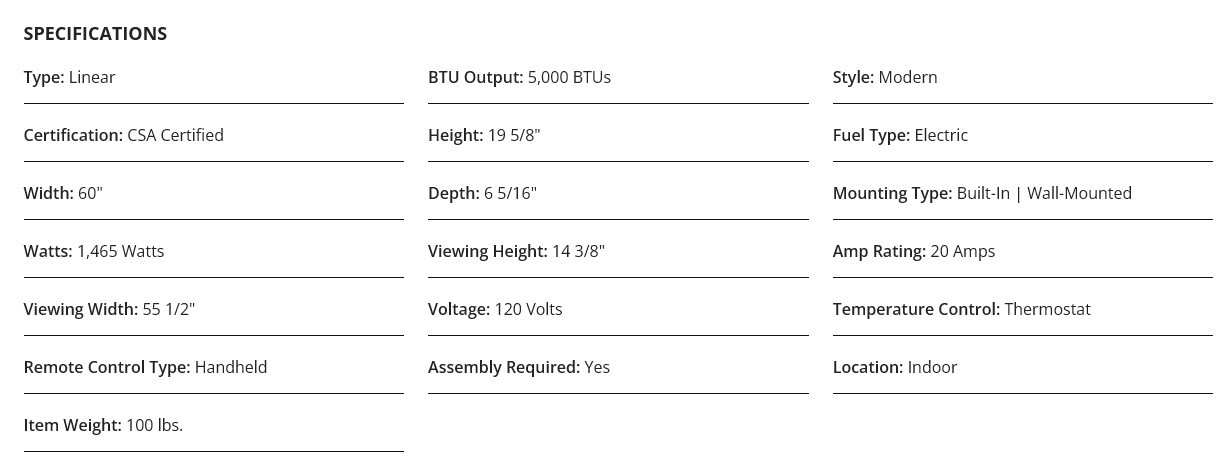The height and width of the screenshot is (476, 1228).
Task: Select the Item Weight 100 lbs. row
Action: 103,426
